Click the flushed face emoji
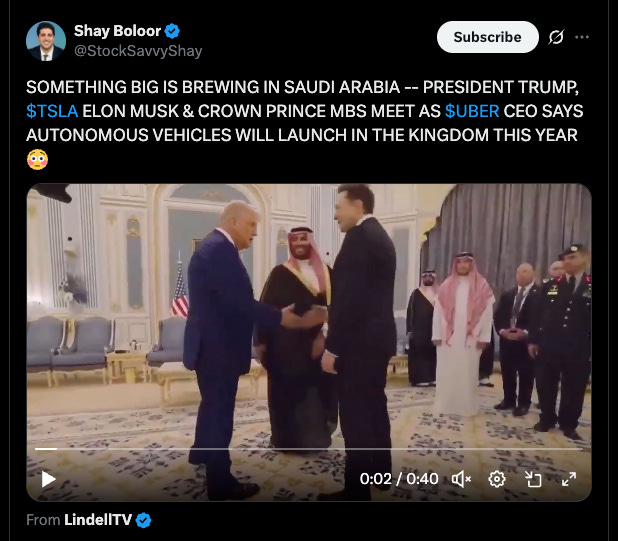 click(x=37, y=160)
